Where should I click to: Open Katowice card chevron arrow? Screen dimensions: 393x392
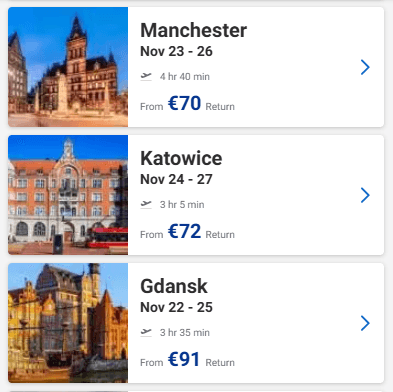(365, 195)
